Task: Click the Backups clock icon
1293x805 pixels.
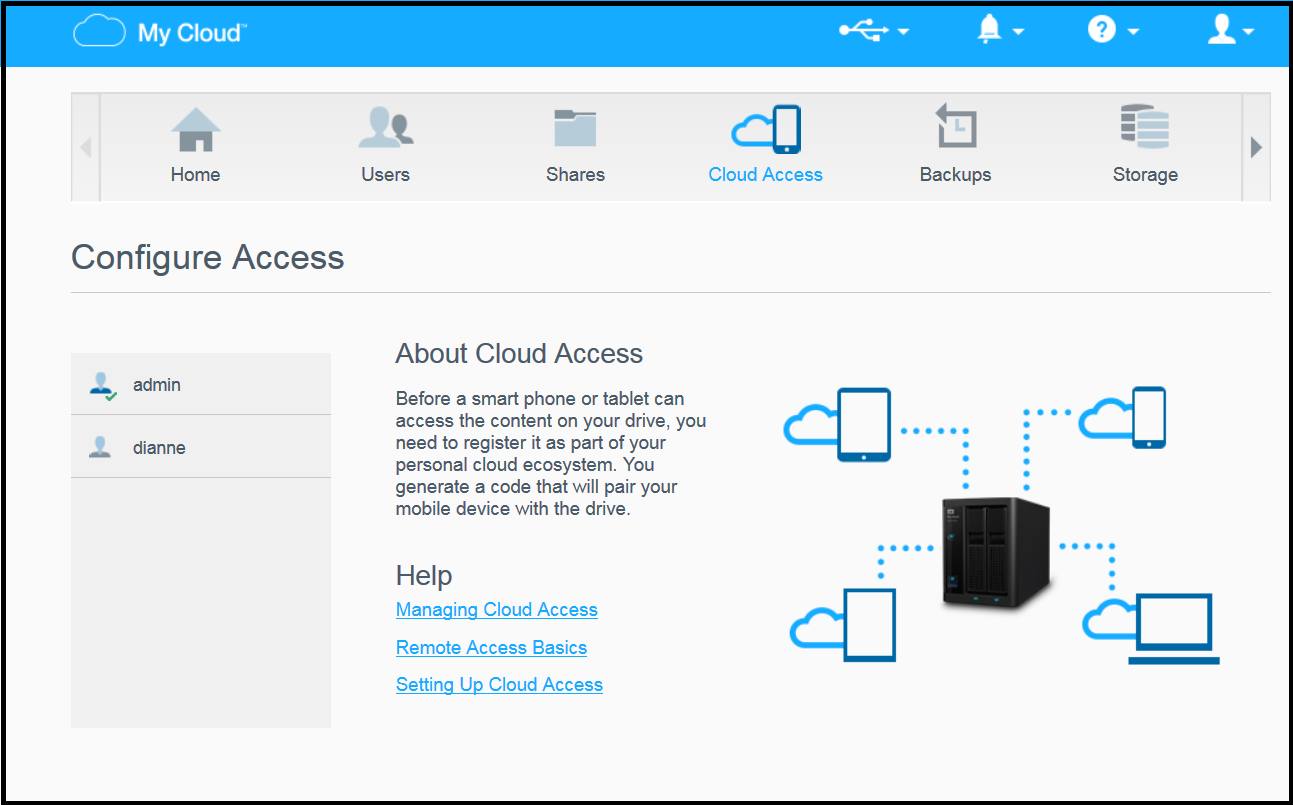Action: coord(956,126)
